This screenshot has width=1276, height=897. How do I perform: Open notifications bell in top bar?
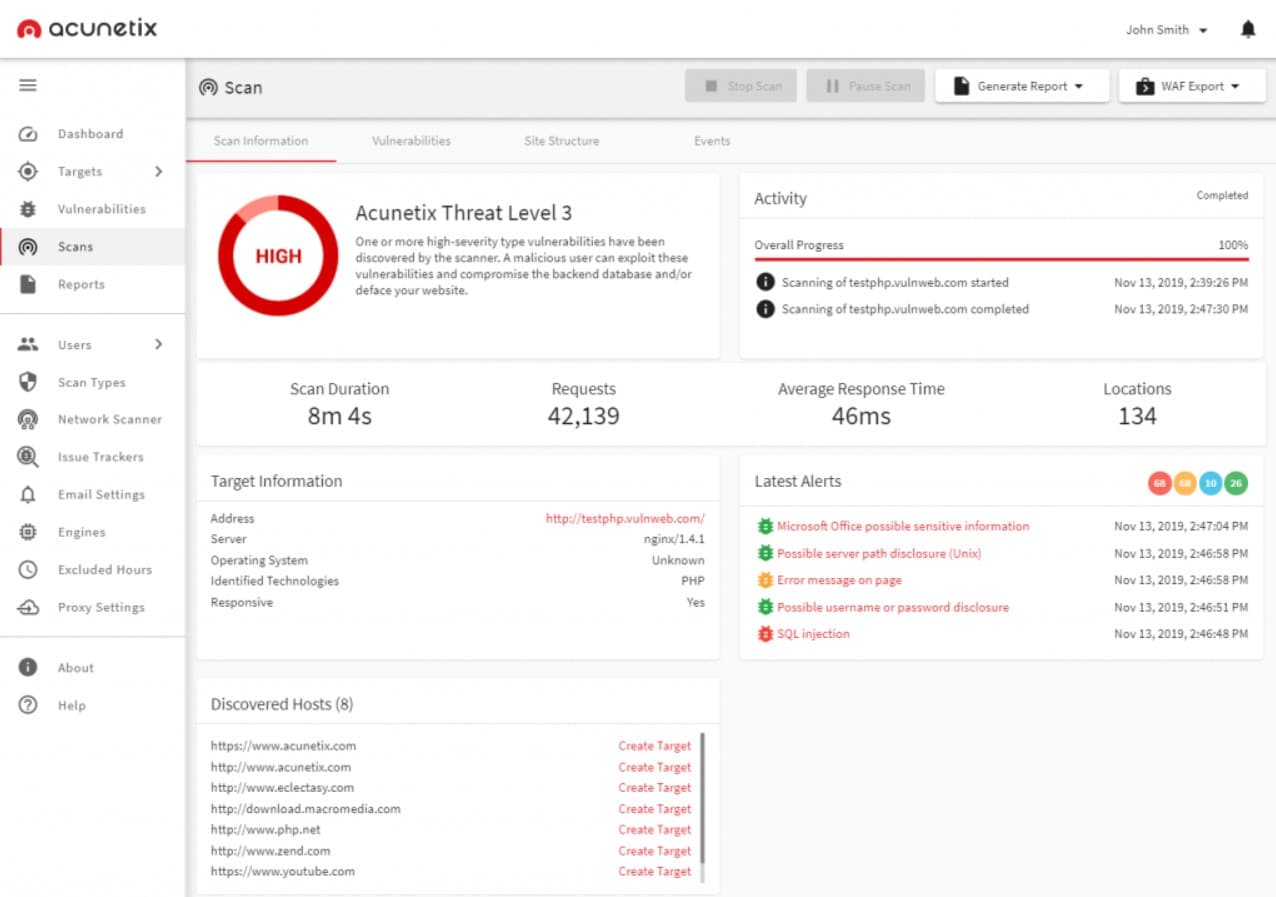tap(1248, 29)
